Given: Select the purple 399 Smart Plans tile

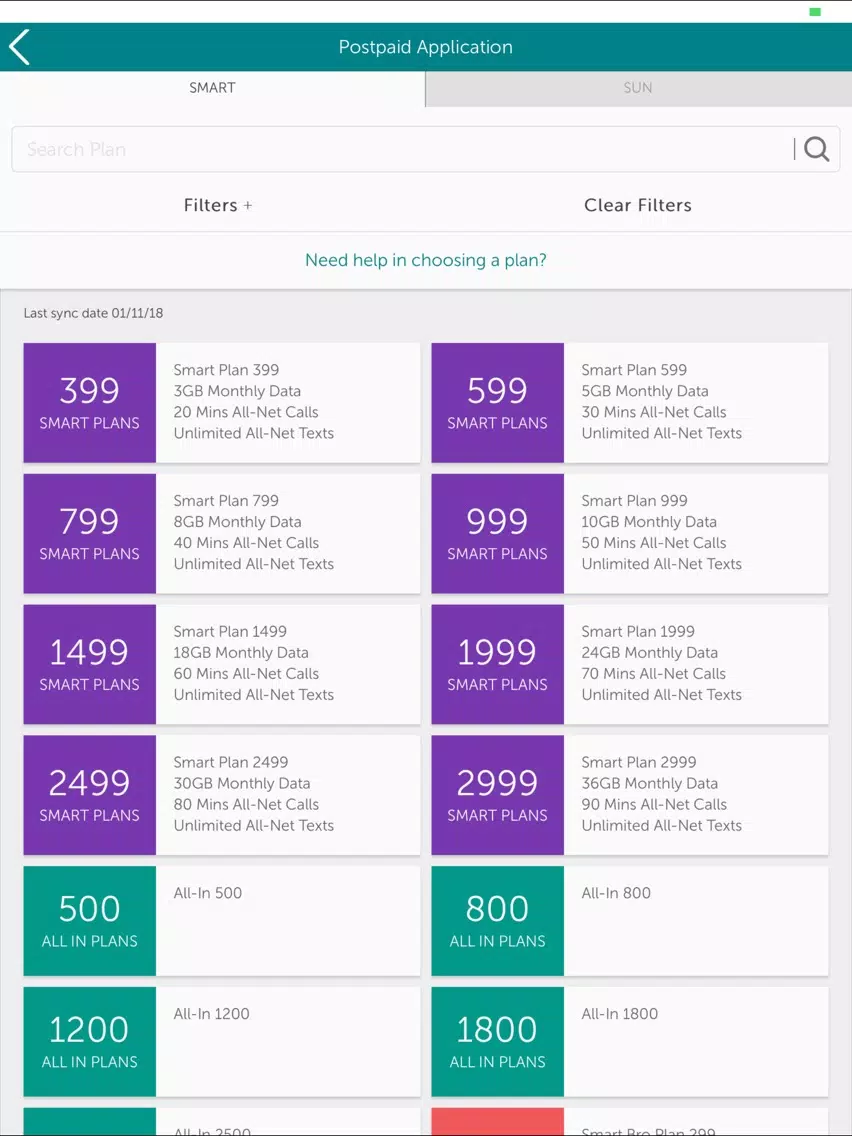Looking at the screenshot, I should point(90,403).
